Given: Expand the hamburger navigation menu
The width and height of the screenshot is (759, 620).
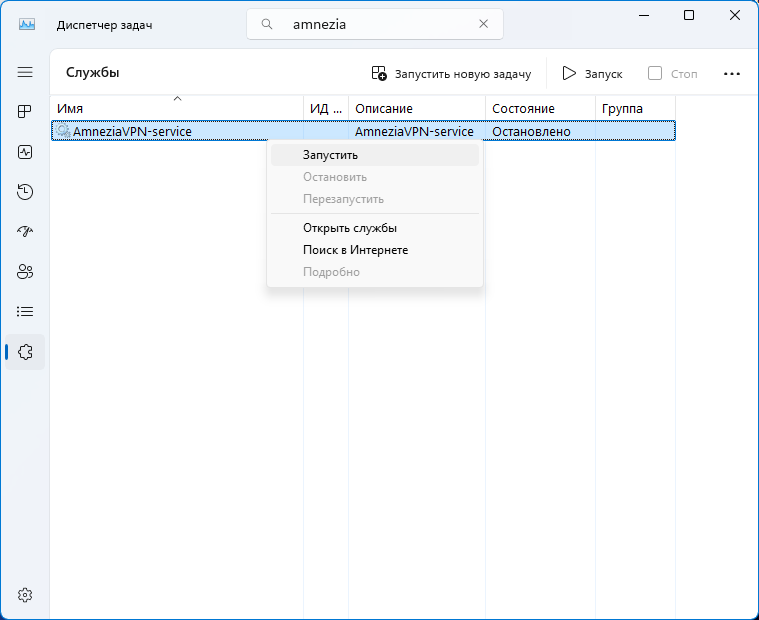Looking at the screenshot, I should click(x=25, y=72).
